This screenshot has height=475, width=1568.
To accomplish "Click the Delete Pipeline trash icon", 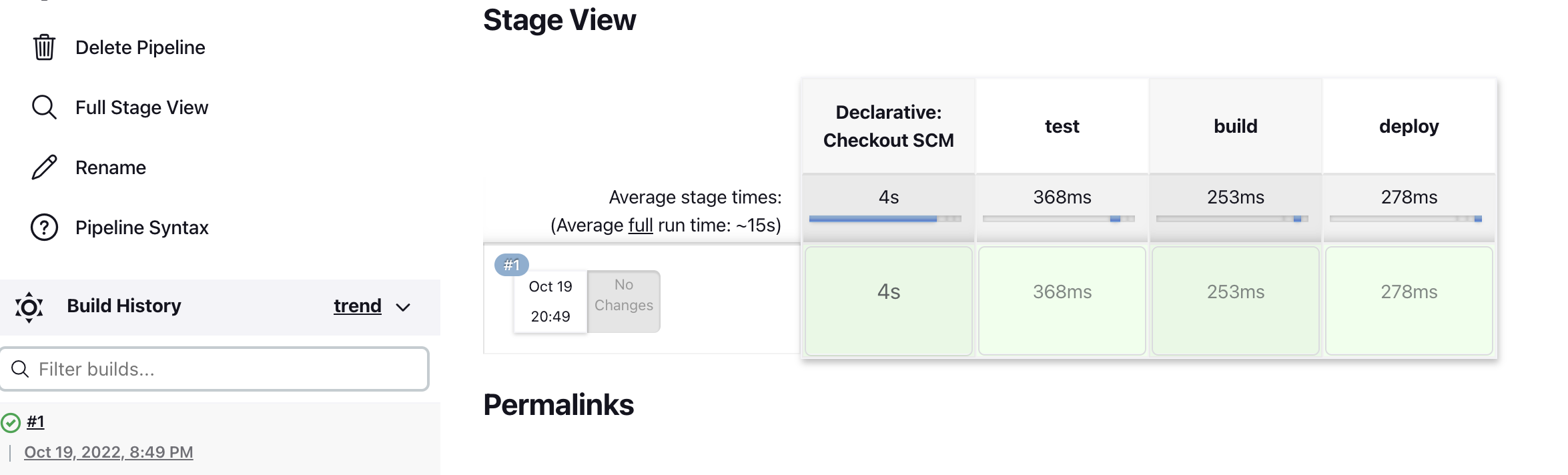I will [43, 47].
